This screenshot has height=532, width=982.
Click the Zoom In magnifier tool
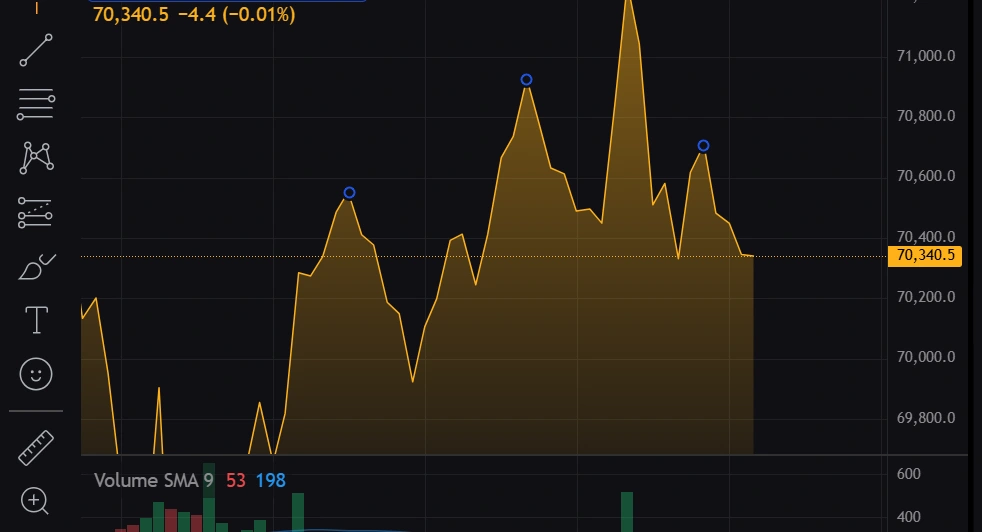pyautogui.click(x=37, y=500)
